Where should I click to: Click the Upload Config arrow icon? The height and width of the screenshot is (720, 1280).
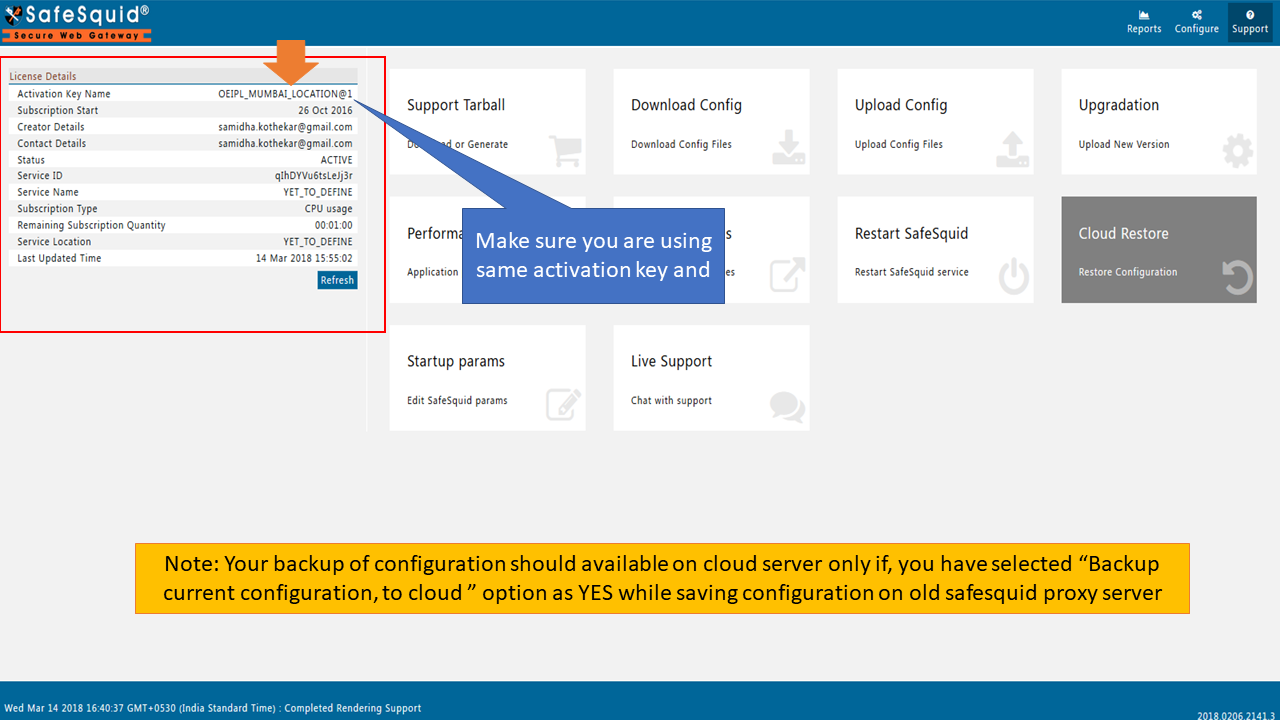tap(1013, 148)
